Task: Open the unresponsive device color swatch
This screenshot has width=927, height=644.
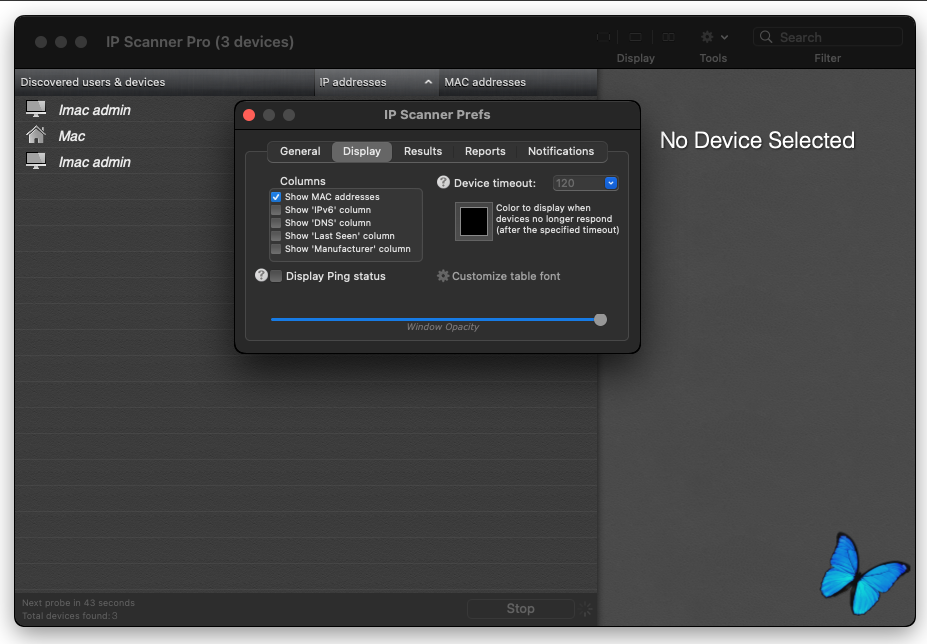Action: pyautogui.click(x=474, y=221)
